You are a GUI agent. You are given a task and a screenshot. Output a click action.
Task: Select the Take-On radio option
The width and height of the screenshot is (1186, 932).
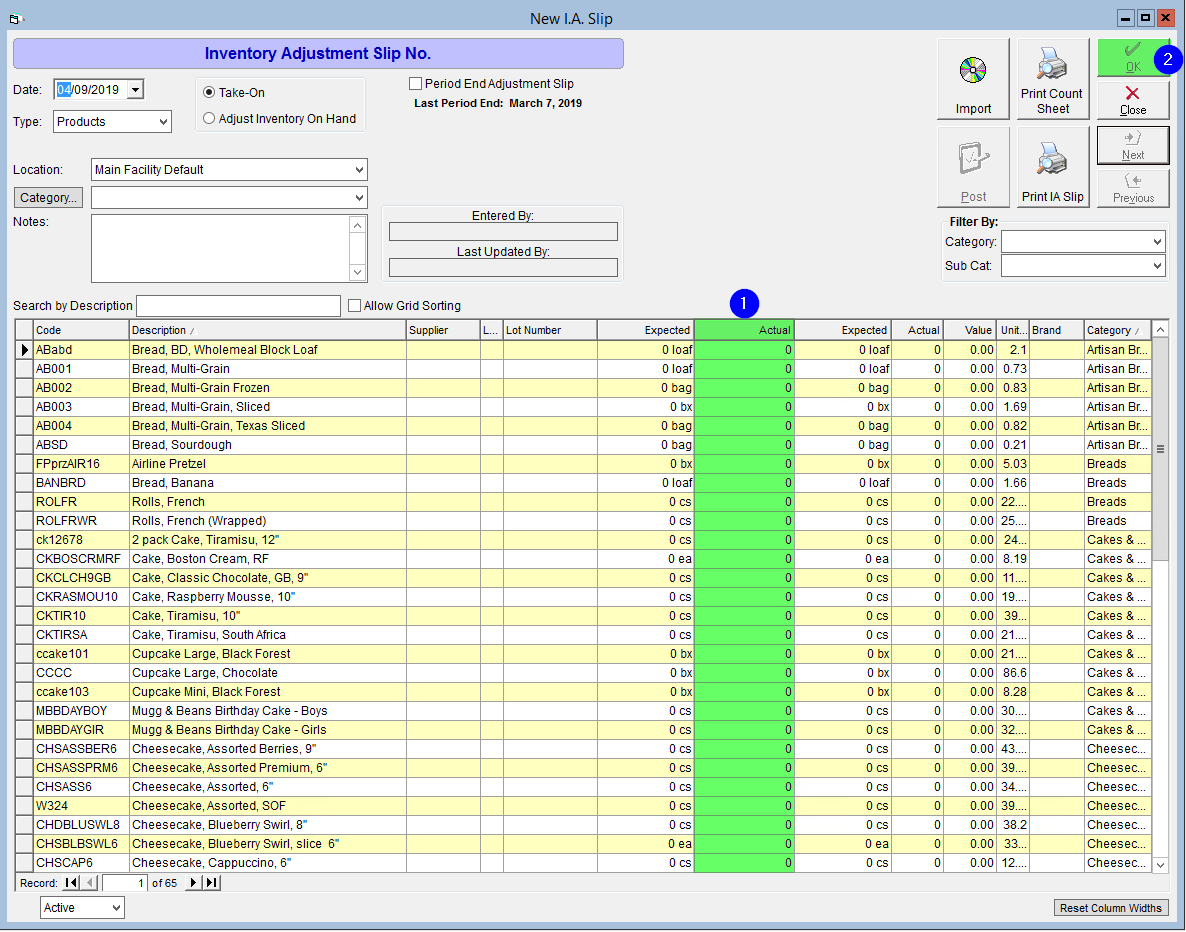[x=210, y=92]
